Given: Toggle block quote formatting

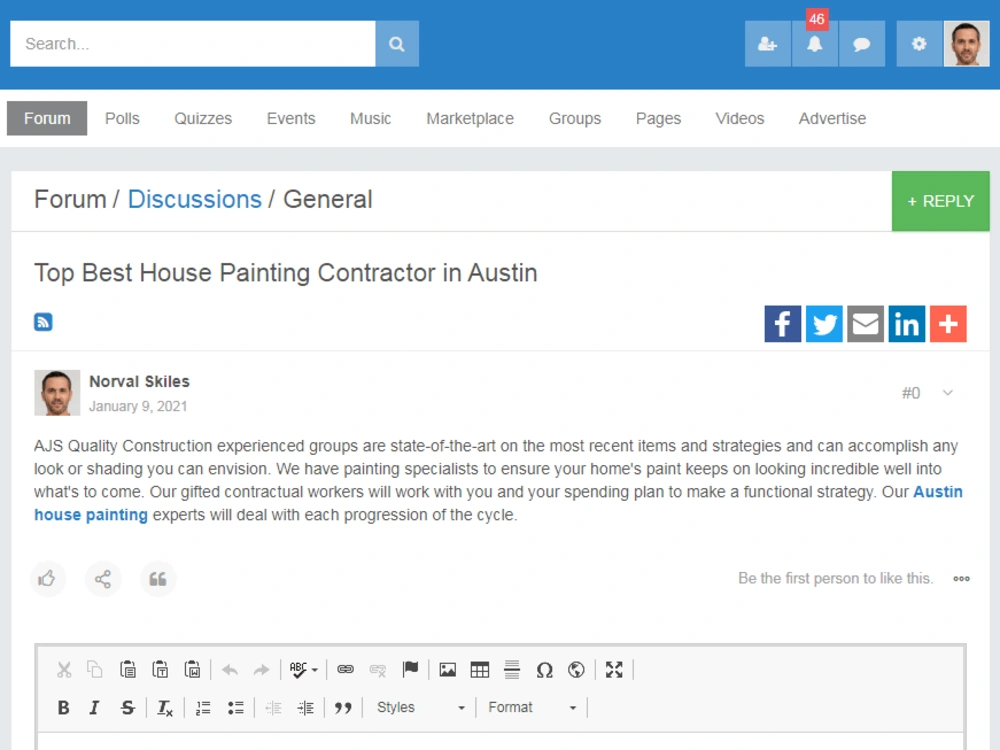Looking at the screenshot, I should (x=343, y=707).
